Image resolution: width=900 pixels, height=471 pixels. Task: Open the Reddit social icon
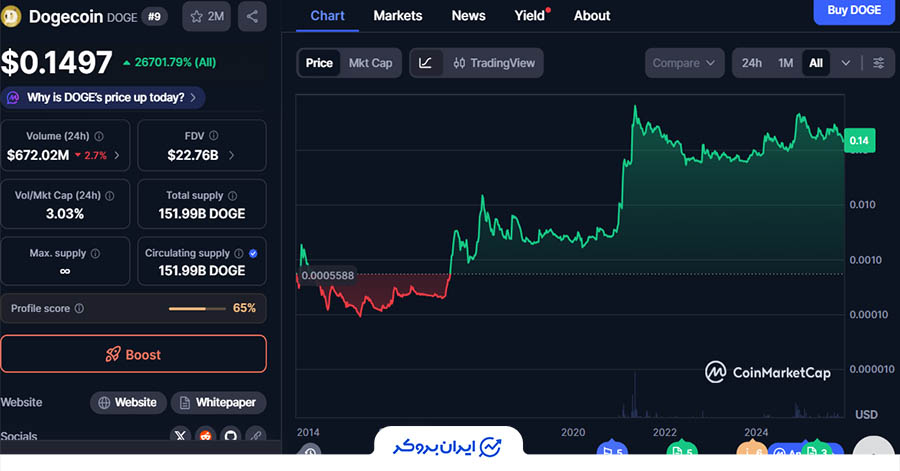click(x=205, y=435)
